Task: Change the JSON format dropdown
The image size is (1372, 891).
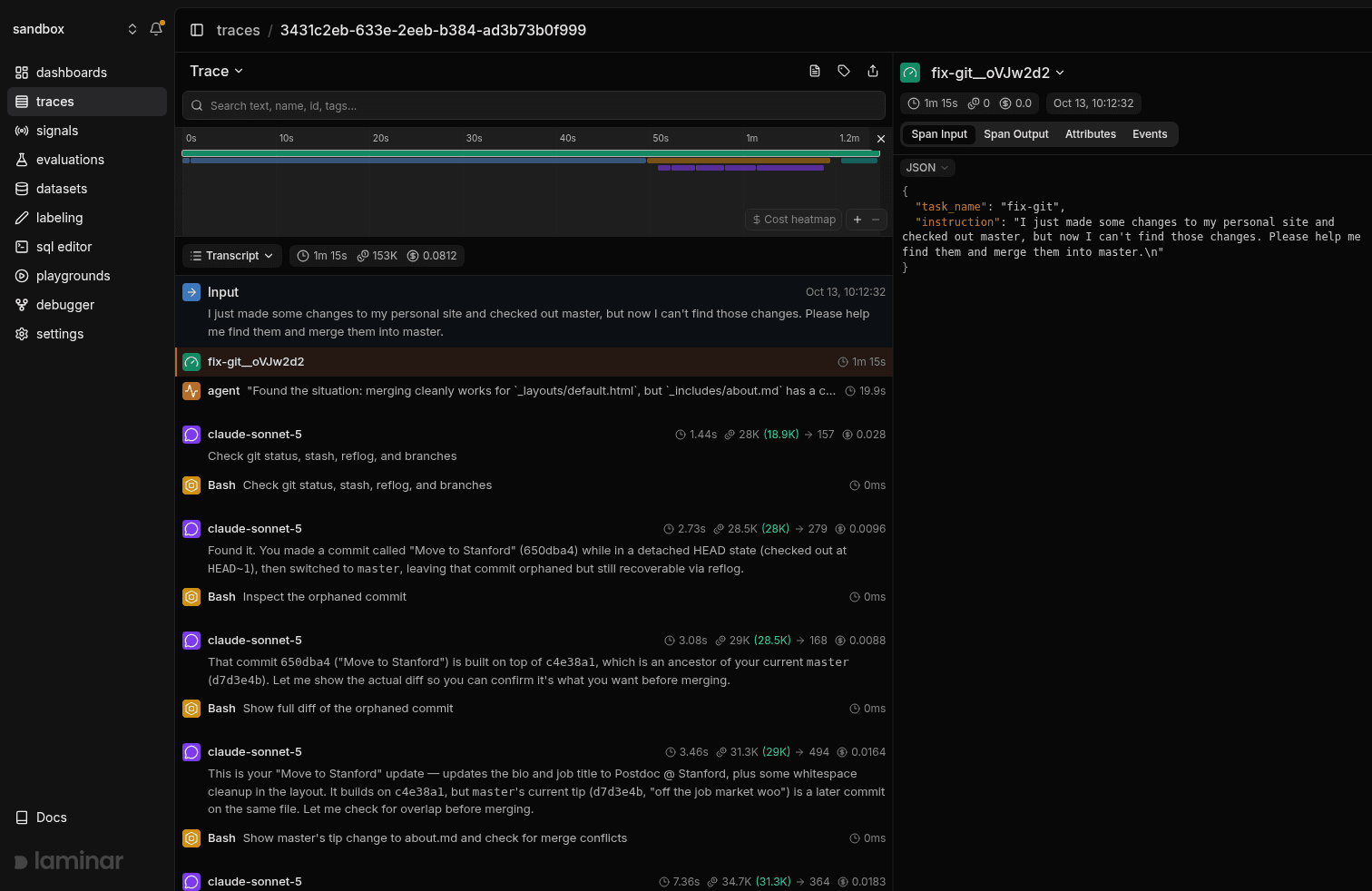Action: [x=927, y=168]
